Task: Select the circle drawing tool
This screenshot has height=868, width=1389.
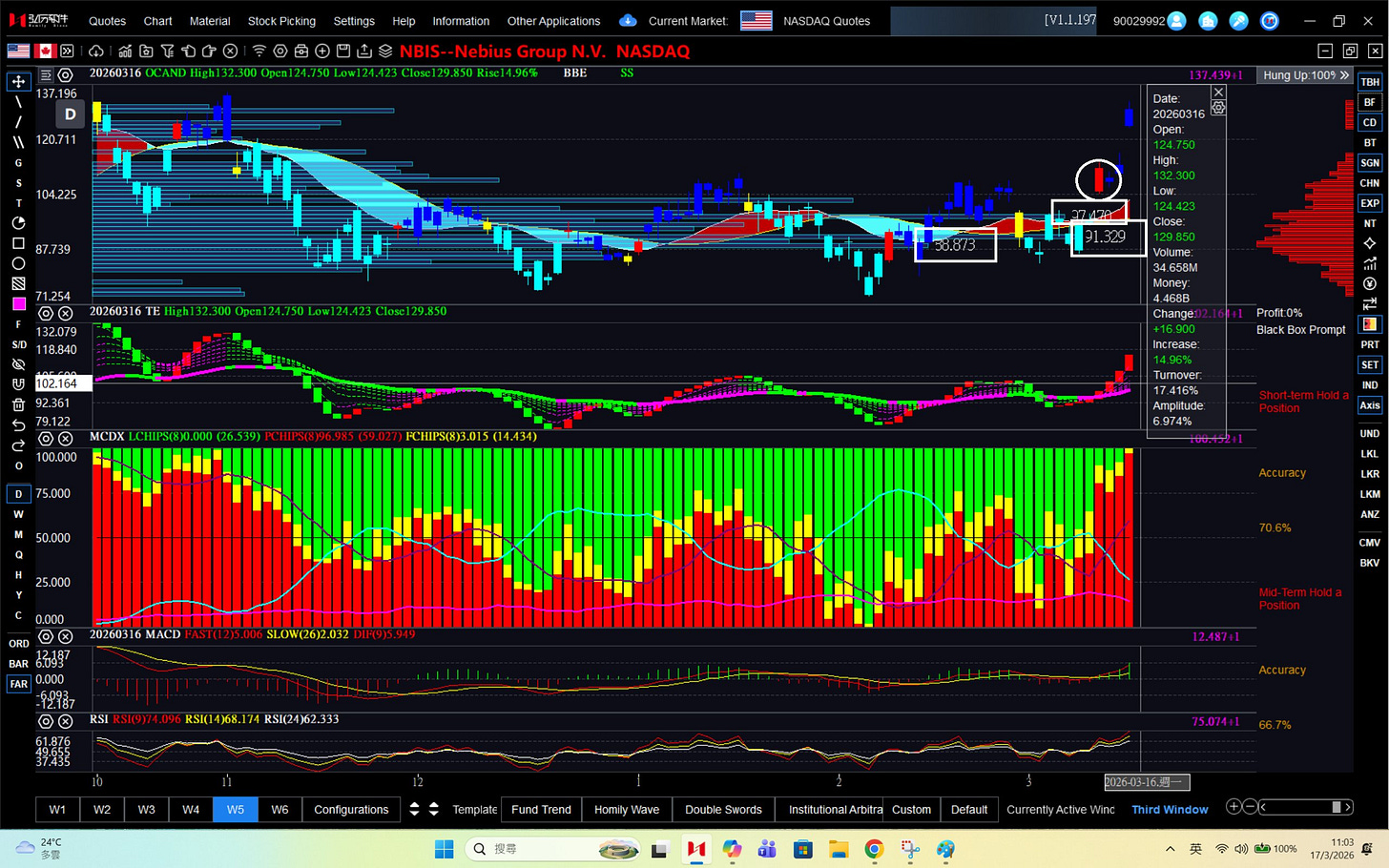Action: click(18, 263)
